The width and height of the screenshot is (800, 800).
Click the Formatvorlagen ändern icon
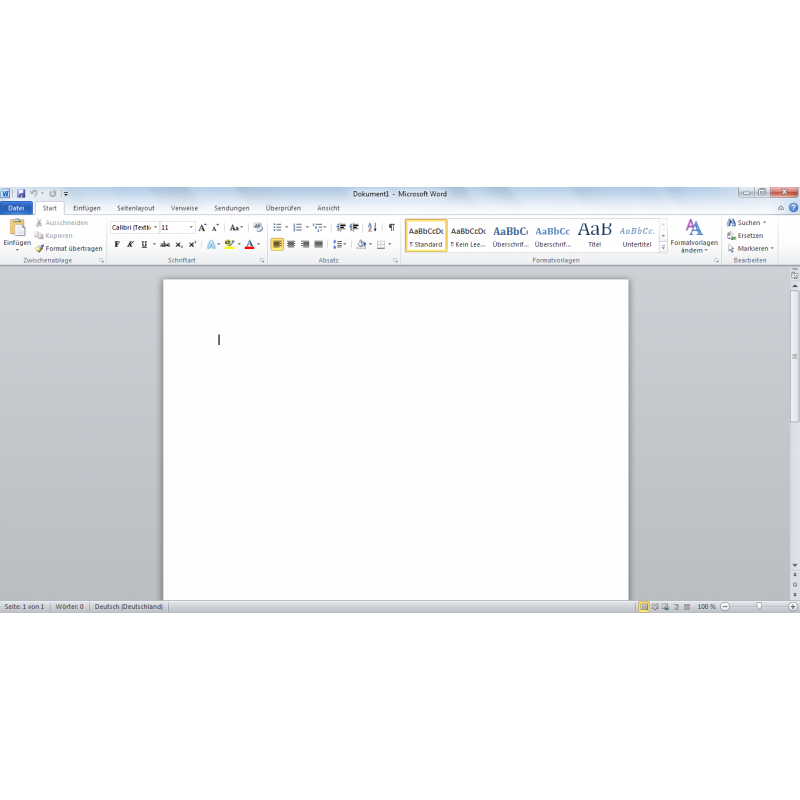[x=694, y=229]
